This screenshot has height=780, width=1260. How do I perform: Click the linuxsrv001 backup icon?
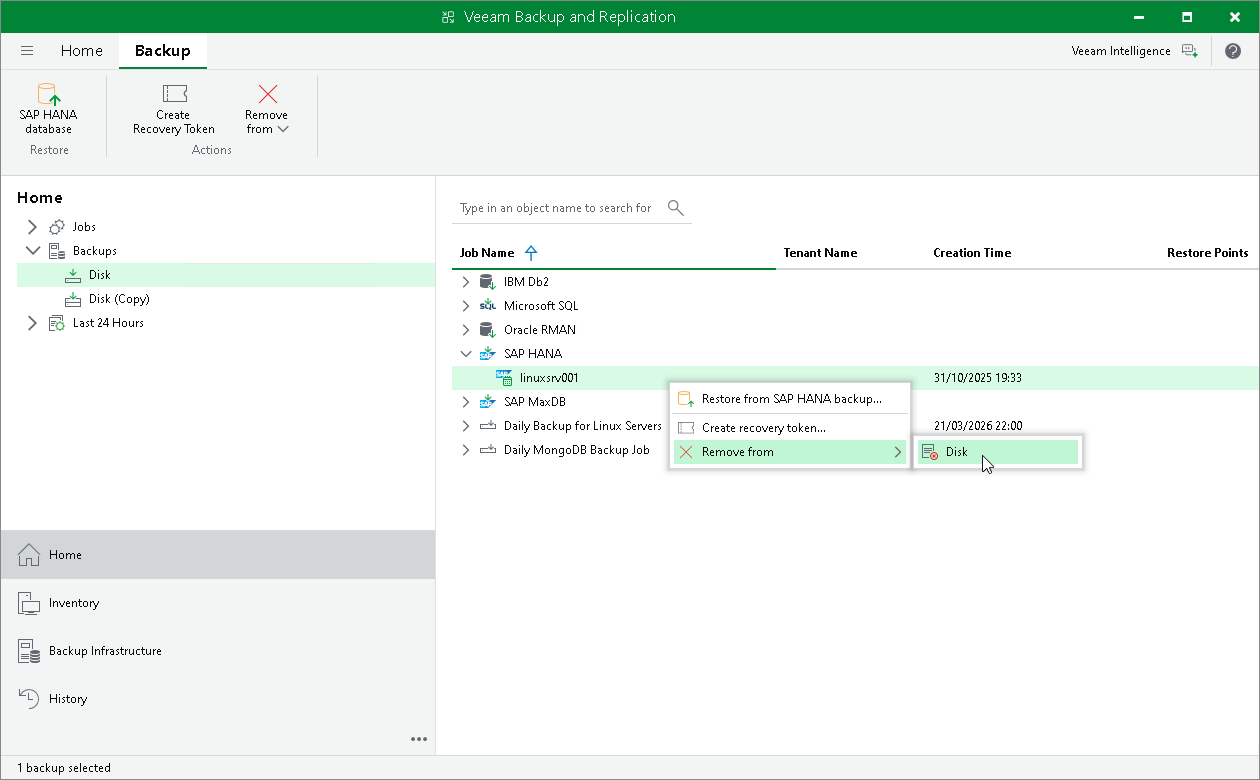(x=504, y=378)
